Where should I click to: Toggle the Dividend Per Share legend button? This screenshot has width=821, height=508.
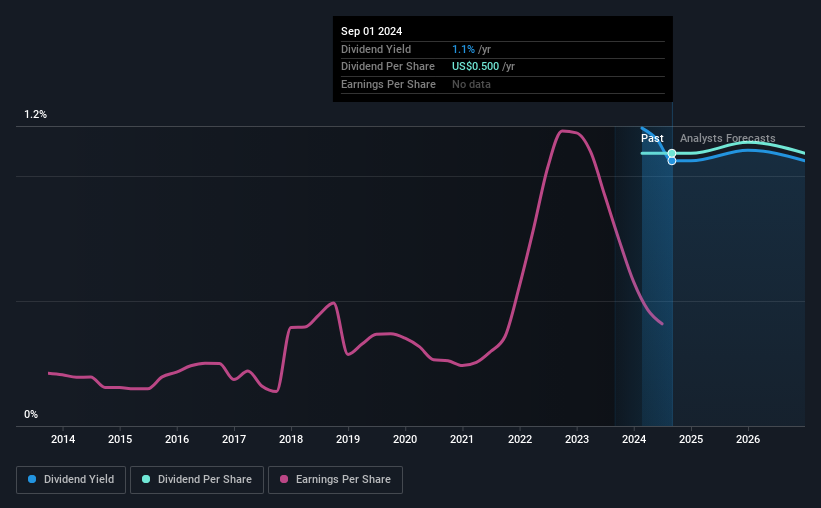point(197,480)
